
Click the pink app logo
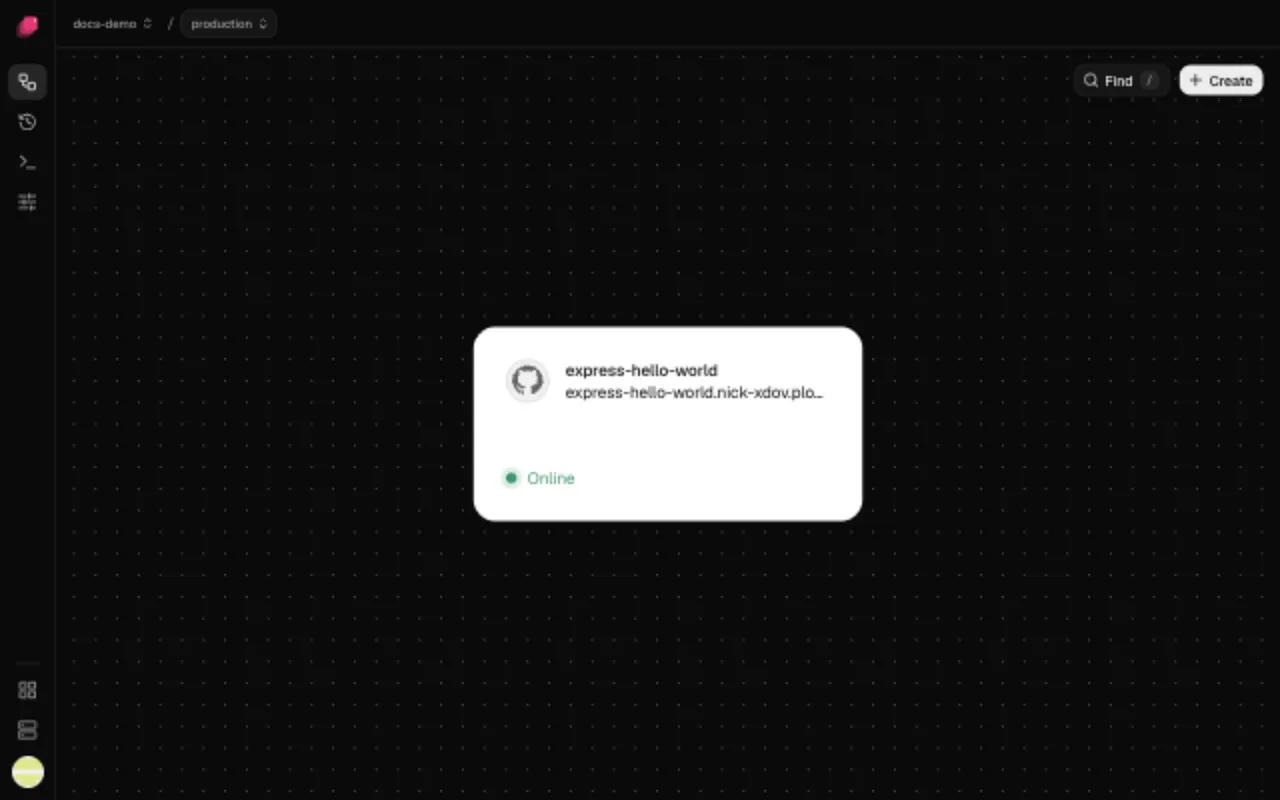point(28,26)
